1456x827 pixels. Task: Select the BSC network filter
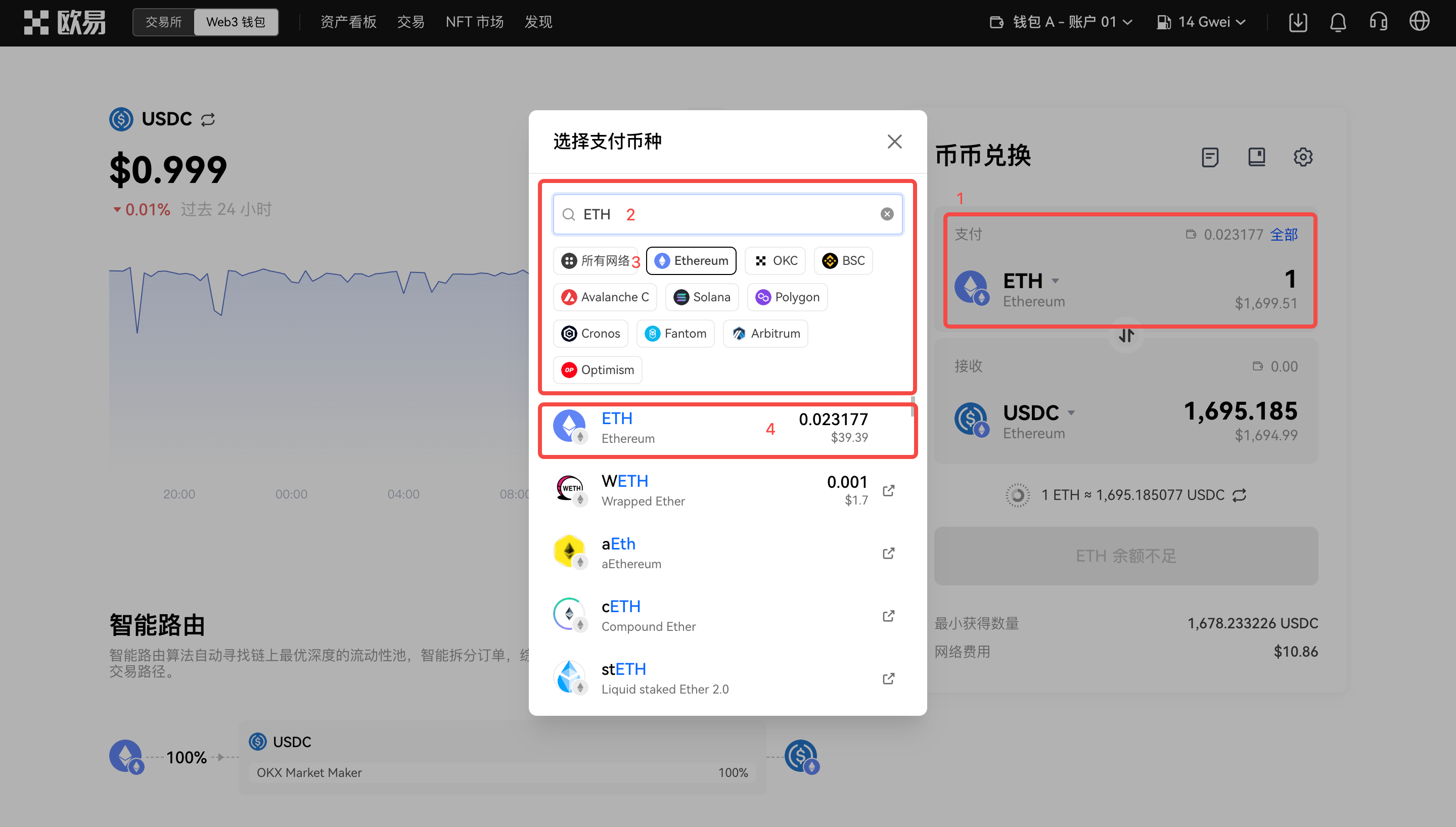[x=843, y=261]
